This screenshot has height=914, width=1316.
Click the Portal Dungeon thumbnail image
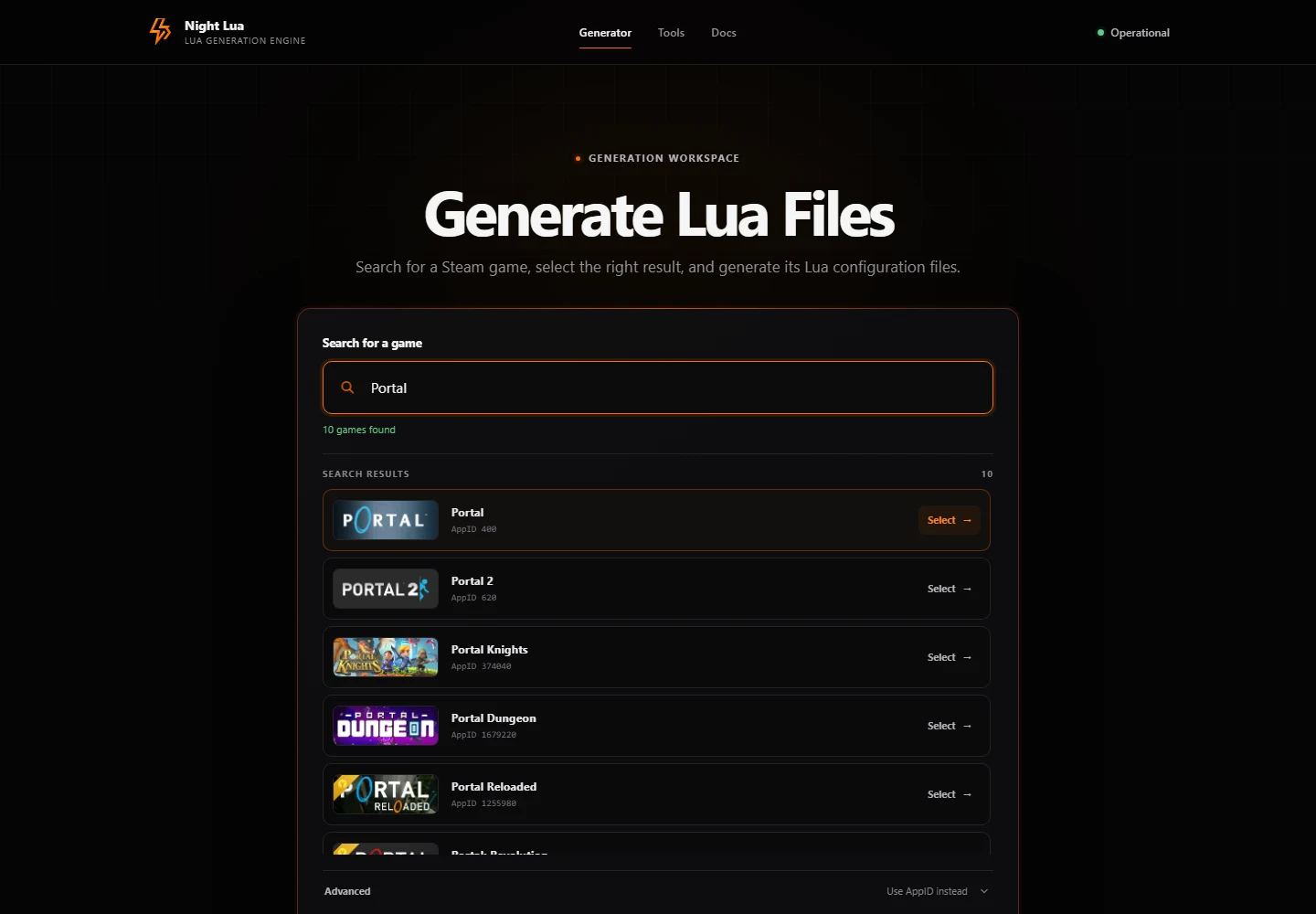(x=386, y=726)
